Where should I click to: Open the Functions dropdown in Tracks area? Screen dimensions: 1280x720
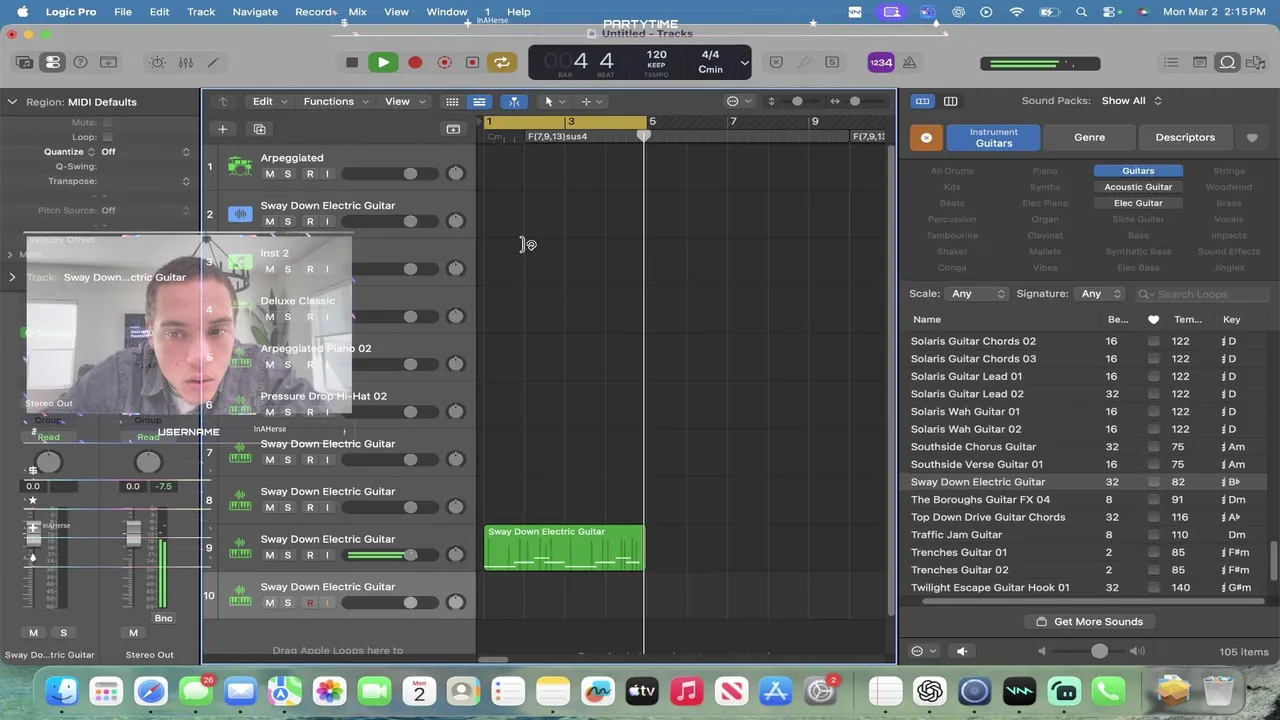coord(336,101)
